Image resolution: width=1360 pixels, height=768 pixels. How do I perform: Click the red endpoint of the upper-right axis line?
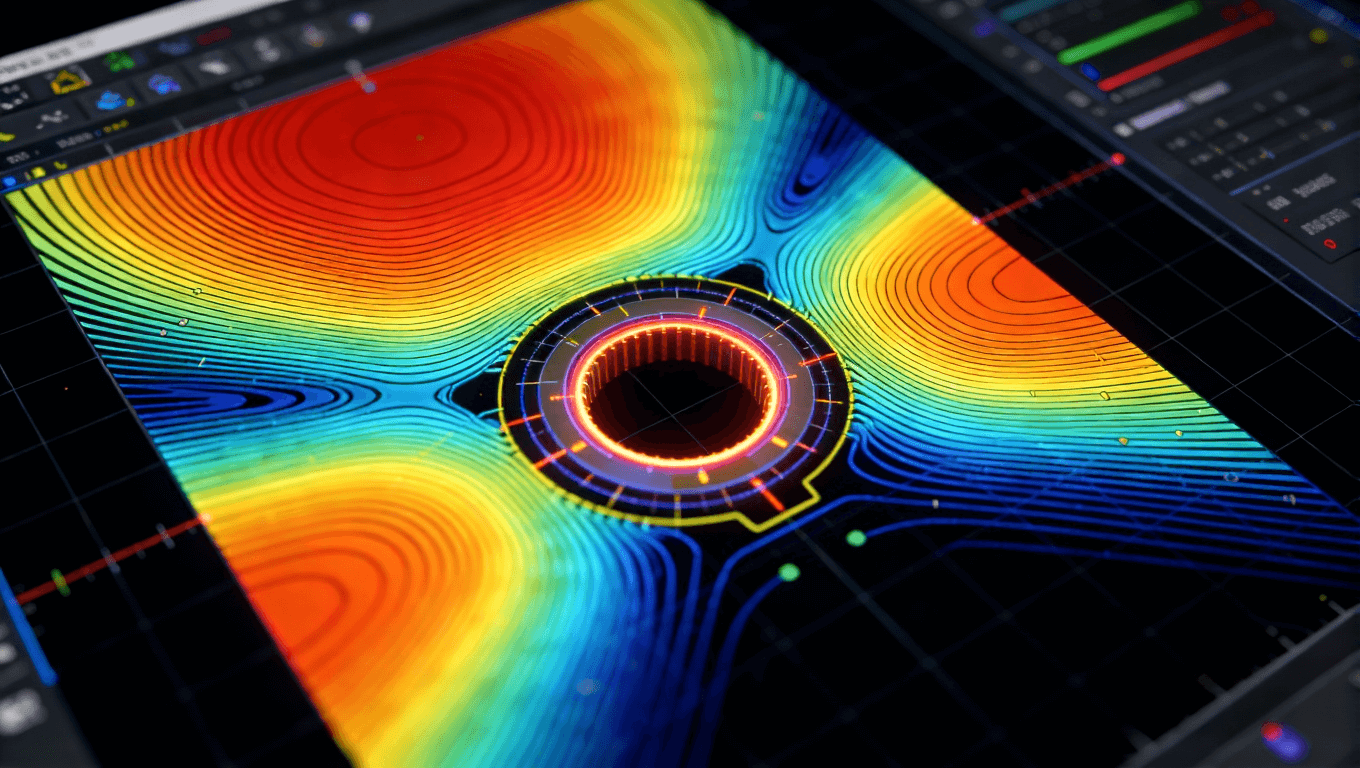click(x=1117, y=159)
